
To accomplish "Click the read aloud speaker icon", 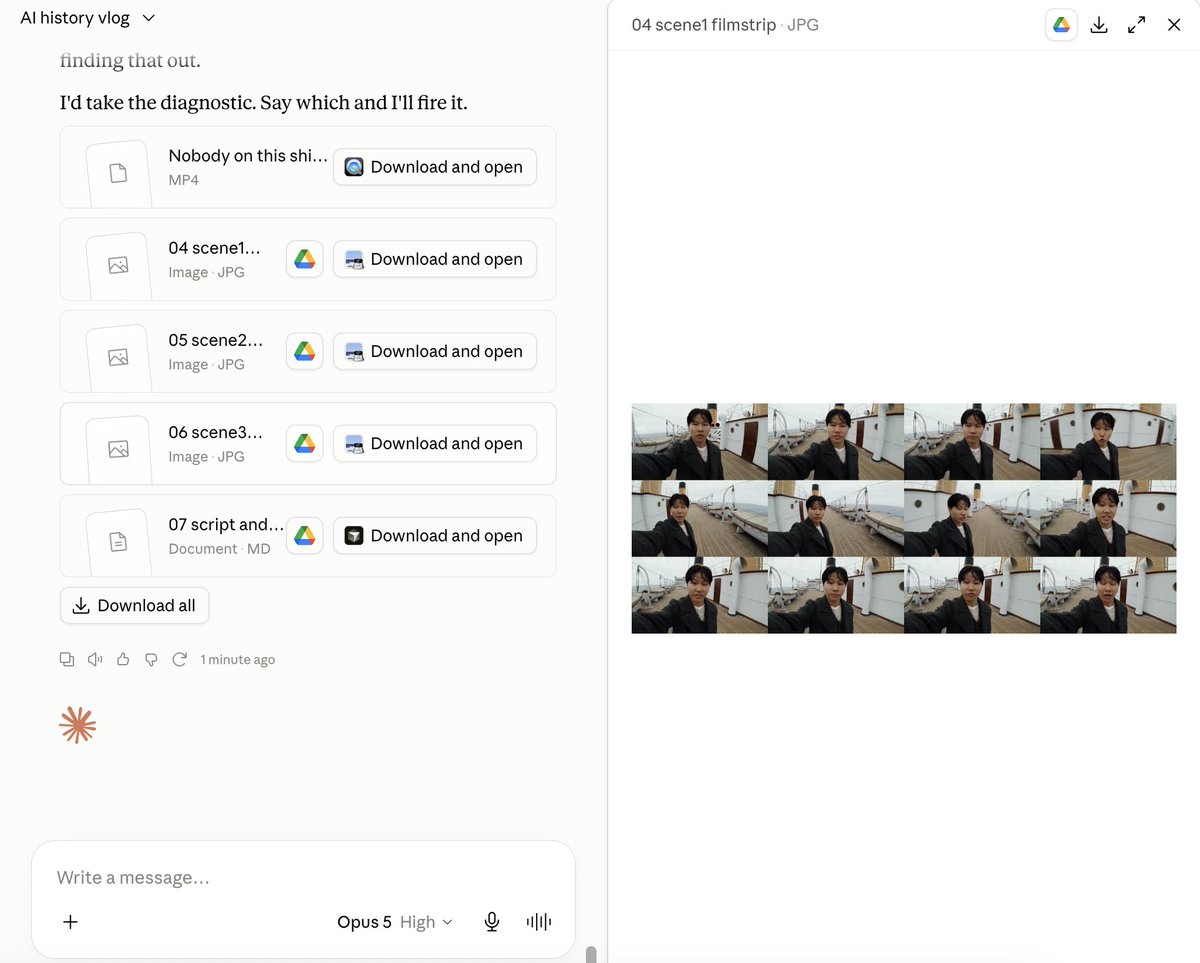I will pyautogui.click(x=95, y=659).
